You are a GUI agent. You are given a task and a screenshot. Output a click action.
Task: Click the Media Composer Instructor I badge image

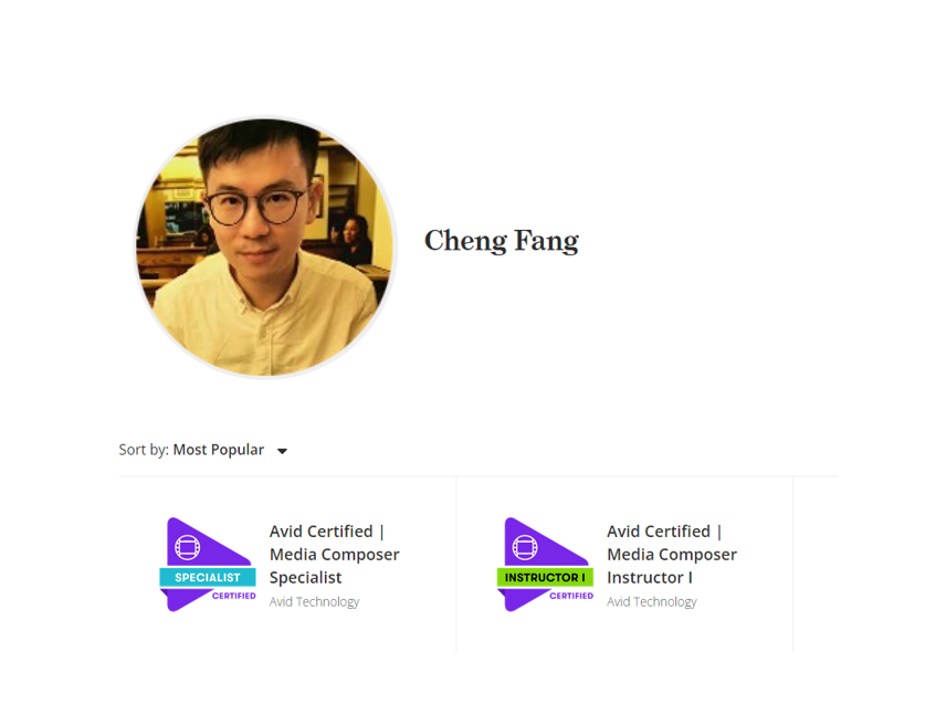coord(545,564)
